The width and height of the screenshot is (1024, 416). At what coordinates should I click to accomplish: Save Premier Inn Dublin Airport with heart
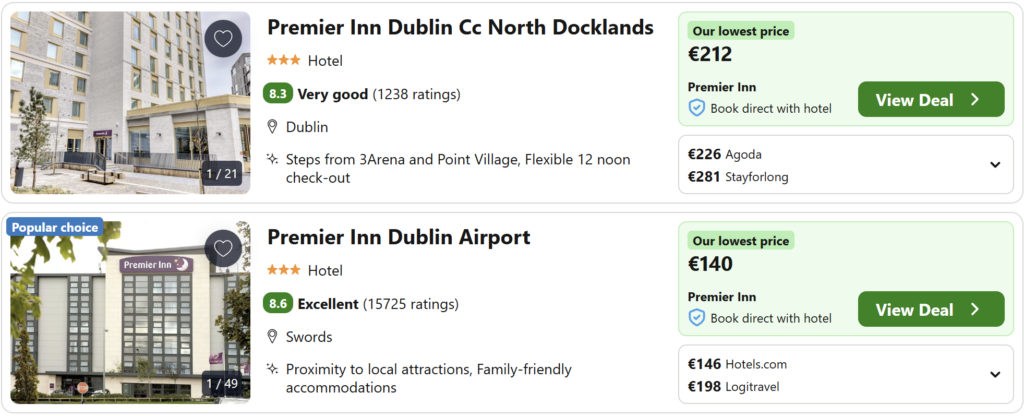[223, 248]
